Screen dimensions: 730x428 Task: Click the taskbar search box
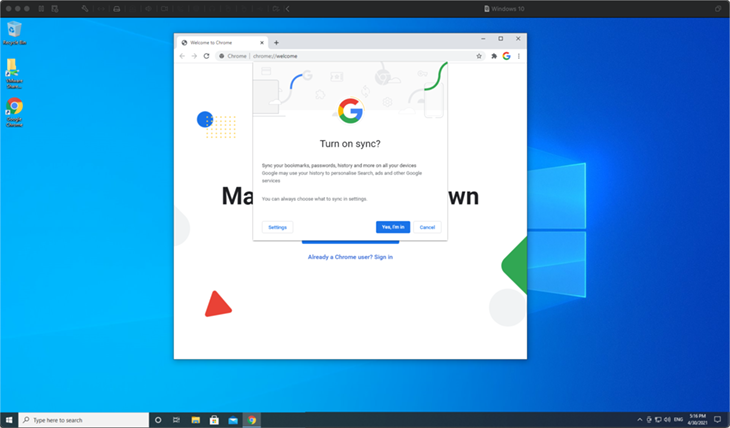(85, 420)
